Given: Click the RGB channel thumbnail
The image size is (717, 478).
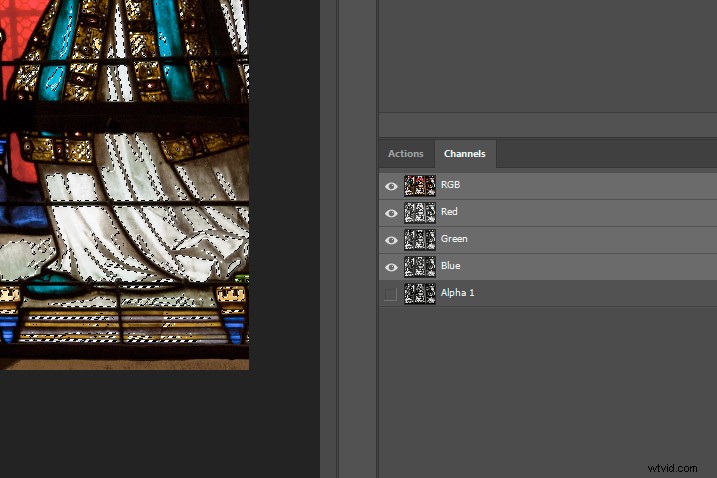Looking at the screenshot, I should (420, 186).
